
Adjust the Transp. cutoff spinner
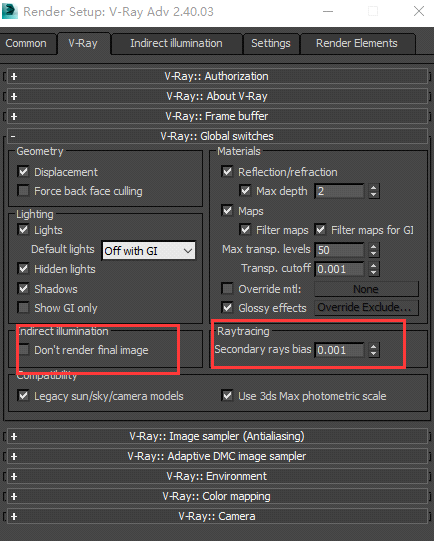[x=374, y=269]
